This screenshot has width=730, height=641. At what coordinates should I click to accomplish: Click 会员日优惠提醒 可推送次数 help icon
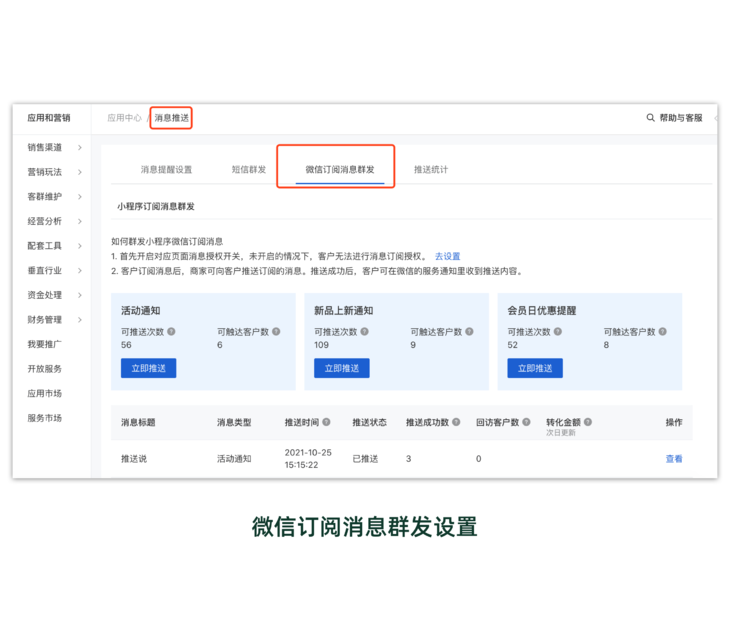tap(558, 331)
